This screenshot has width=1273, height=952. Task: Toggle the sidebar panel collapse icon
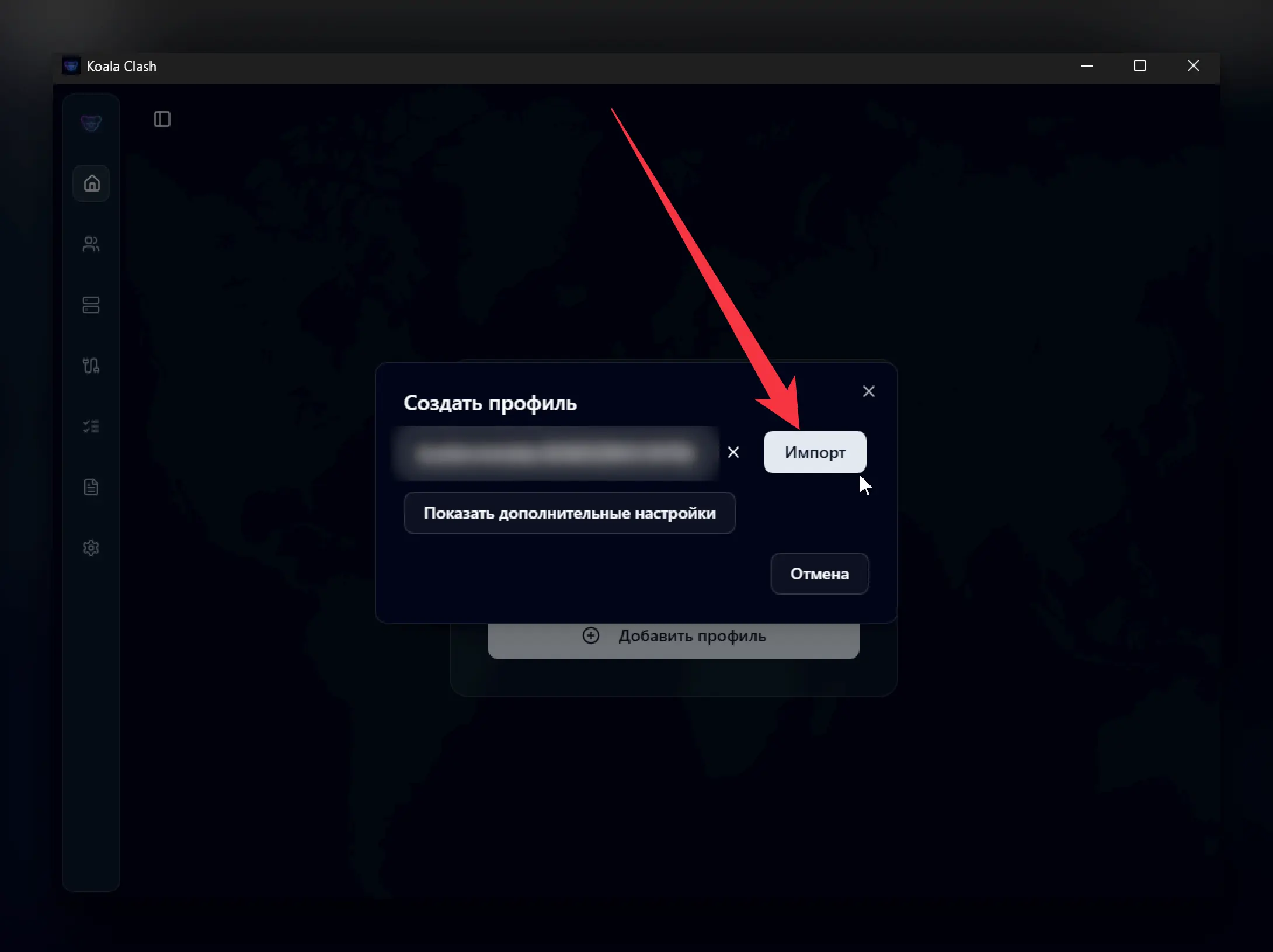(162, 119)
